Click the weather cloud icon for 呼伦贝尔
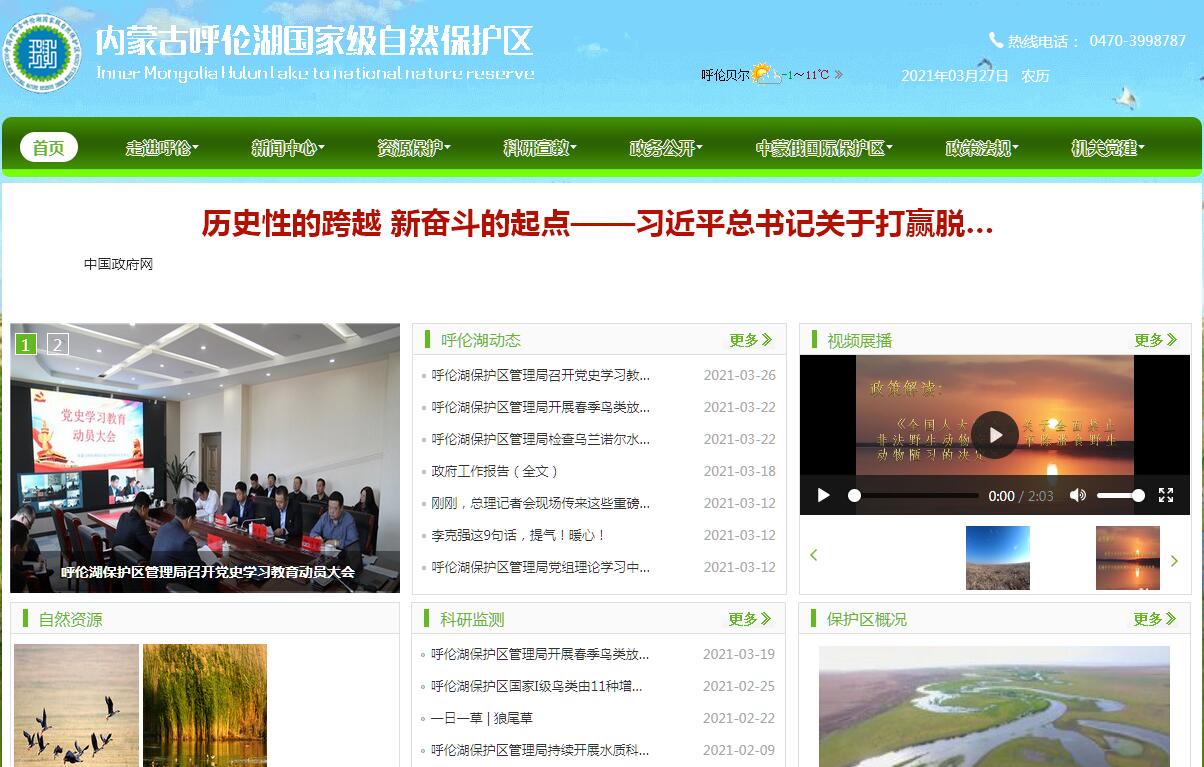This screenshot has height=767, width=1204. [x=766, y=74]
